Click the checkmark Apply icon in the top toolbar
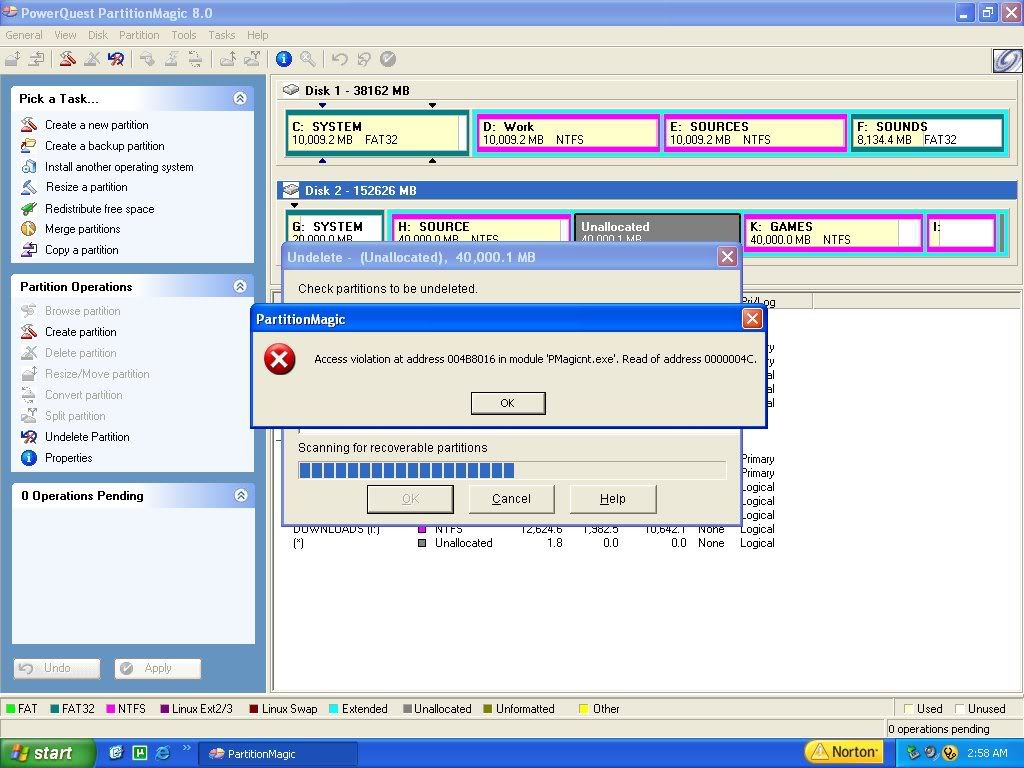The height and width of the screenshot is (768, 1024). coord(388,59)
